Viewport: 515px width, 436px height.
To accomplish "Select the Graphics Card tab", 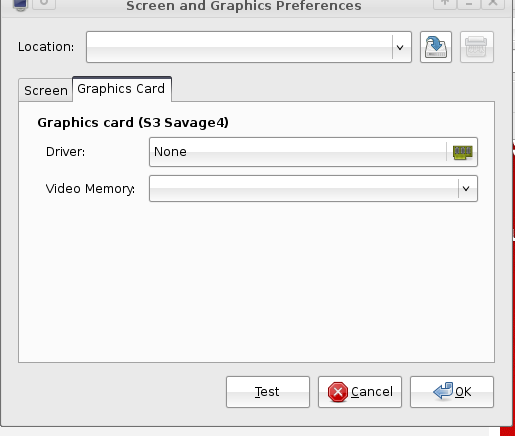I will tap(122, 89).
